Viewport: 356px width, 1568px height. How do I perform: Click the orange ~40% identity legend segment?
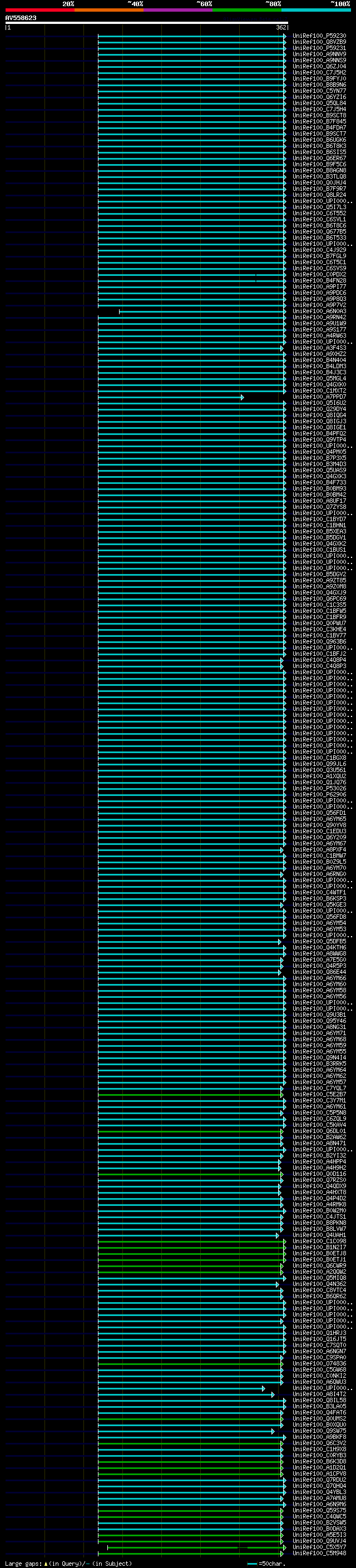[x=109, y=10]
